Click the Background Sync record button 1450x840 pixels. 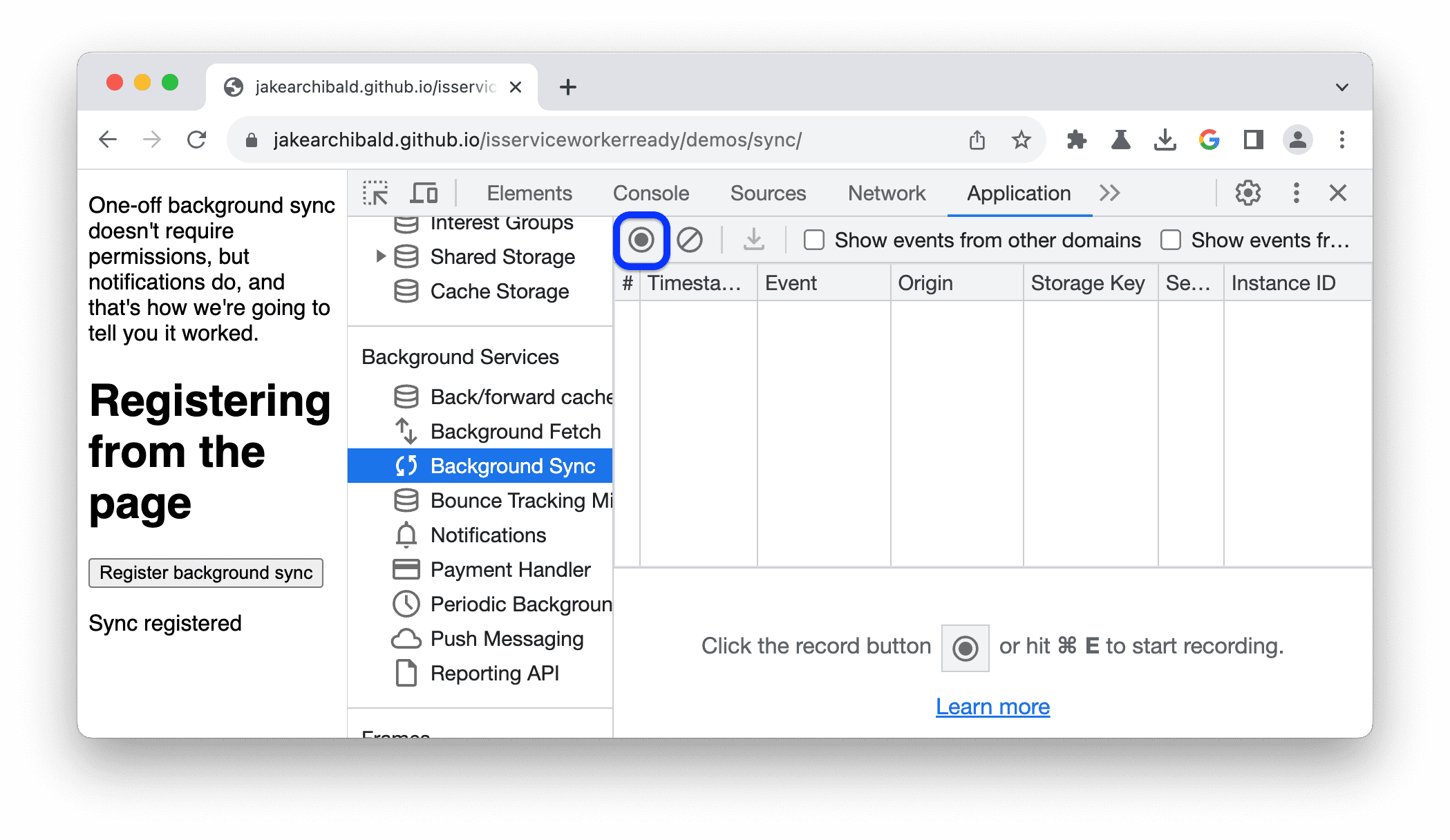tap(640, 240)
